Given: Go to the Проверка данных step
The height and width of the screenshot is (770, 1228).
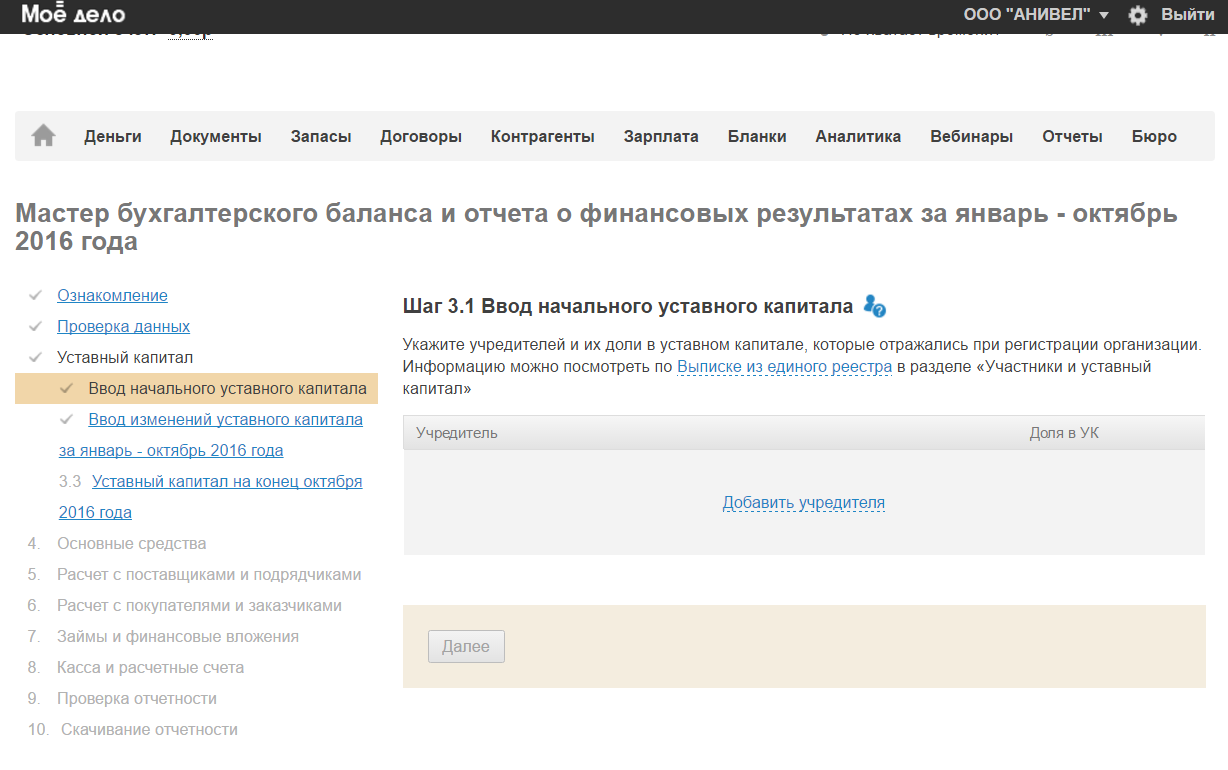Looking at the screenshot, I should [123, 327].
